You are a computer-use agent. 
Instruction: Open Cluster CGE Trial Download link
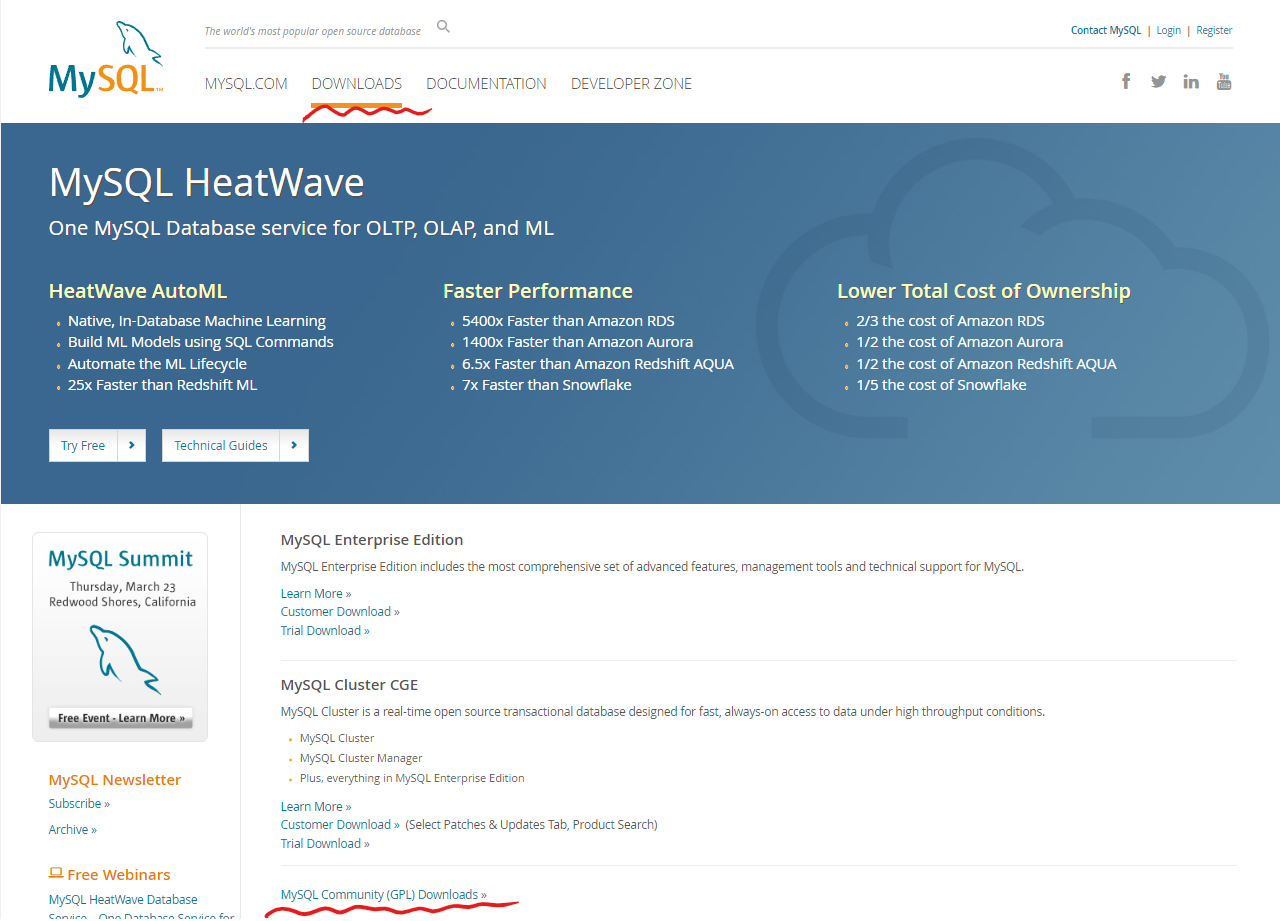pos(325,844)
